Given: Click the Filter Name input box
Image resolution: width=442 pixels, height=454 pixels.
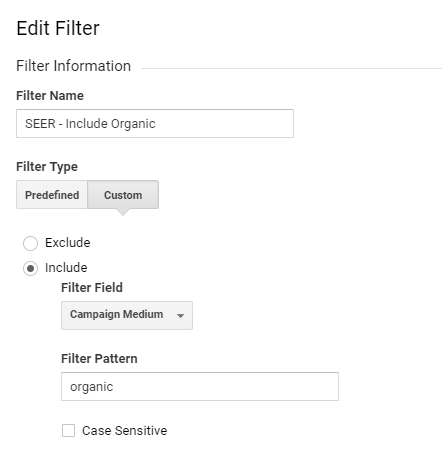Looking at the screenshot, I should coord(155,123).
